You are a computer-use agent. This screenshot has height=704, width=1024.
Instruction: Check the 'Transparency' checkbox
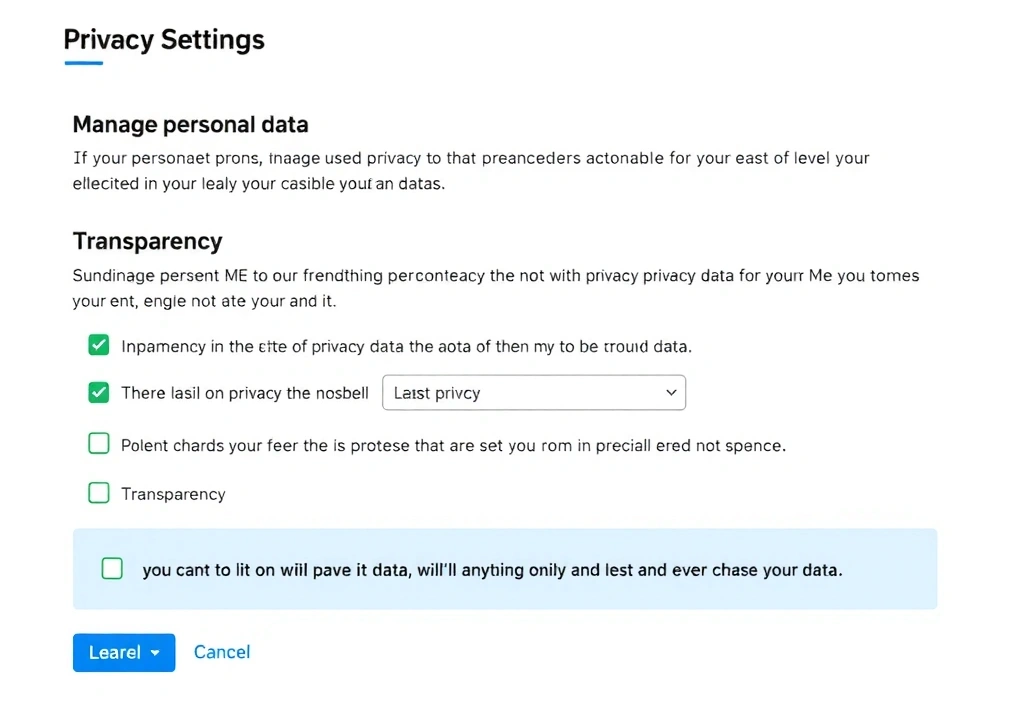click(x=98, y=492)
